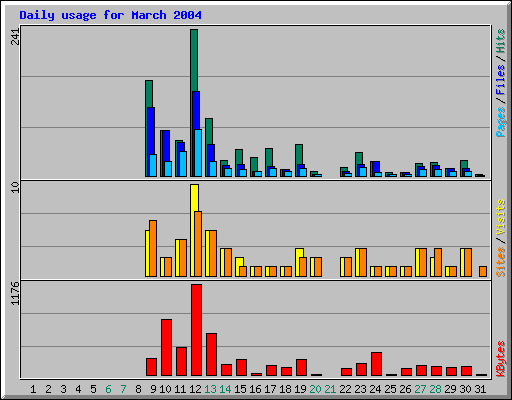Click day 1 on the x-axis
The image size is (512, 400).
[x=33, y=389]
